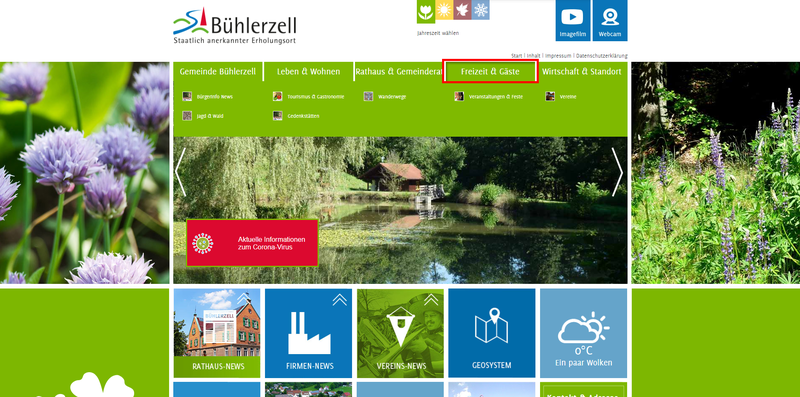Select the summer sun season icon

tap(444, 10)
